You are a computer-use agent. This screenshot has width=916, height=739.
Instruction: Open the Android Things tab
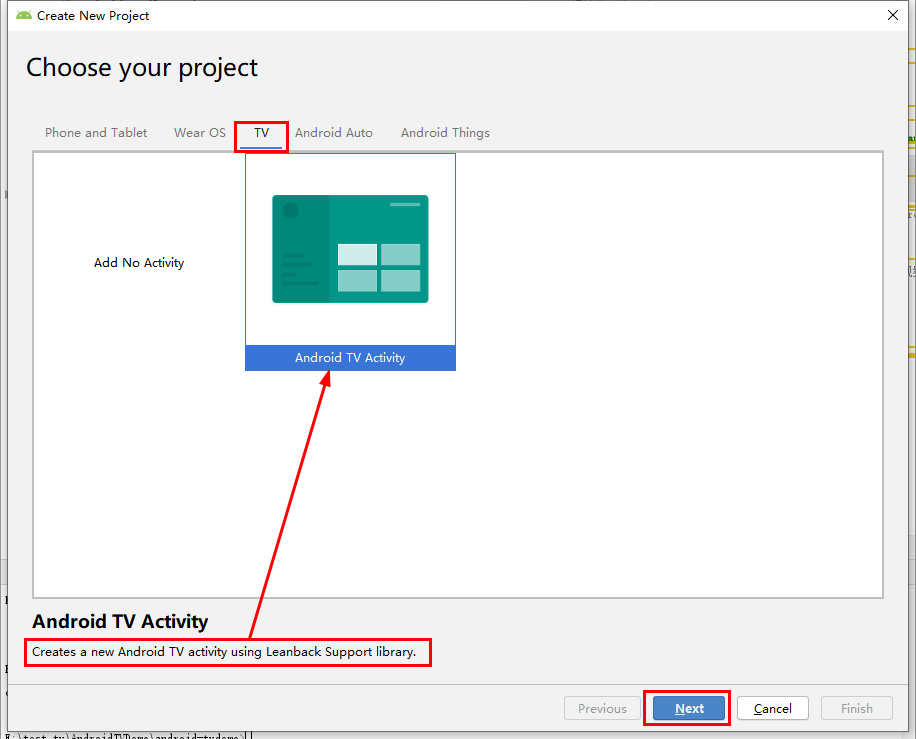(x=445, y=133)
